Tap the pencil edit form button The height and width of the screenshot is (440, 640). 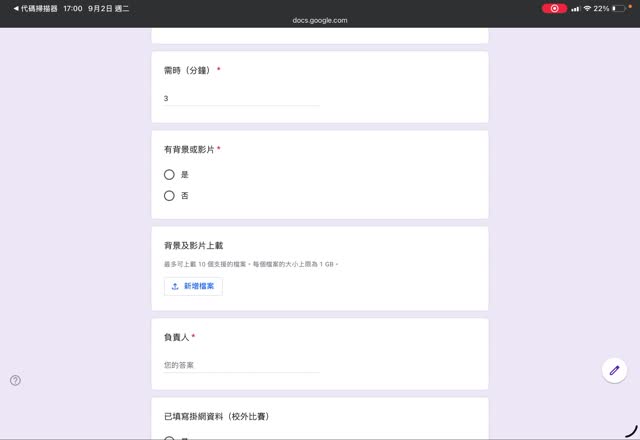point(614,370)
